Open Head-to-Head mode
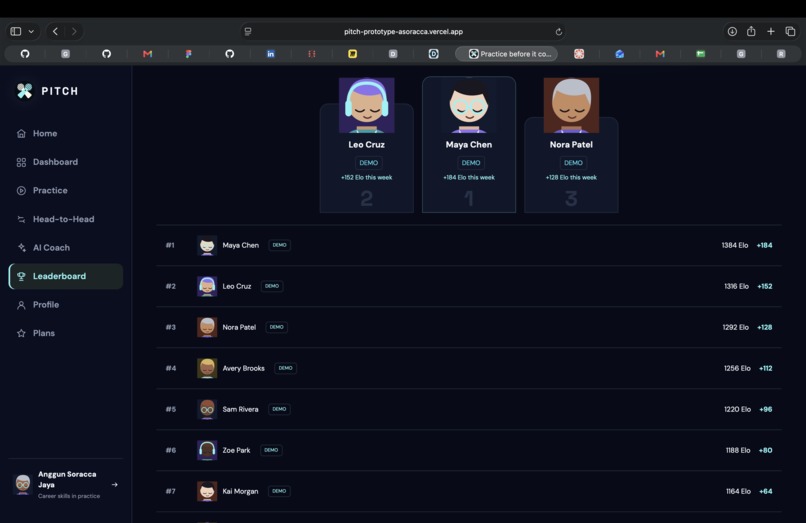The image size is (806, 523). pos(65,219)
